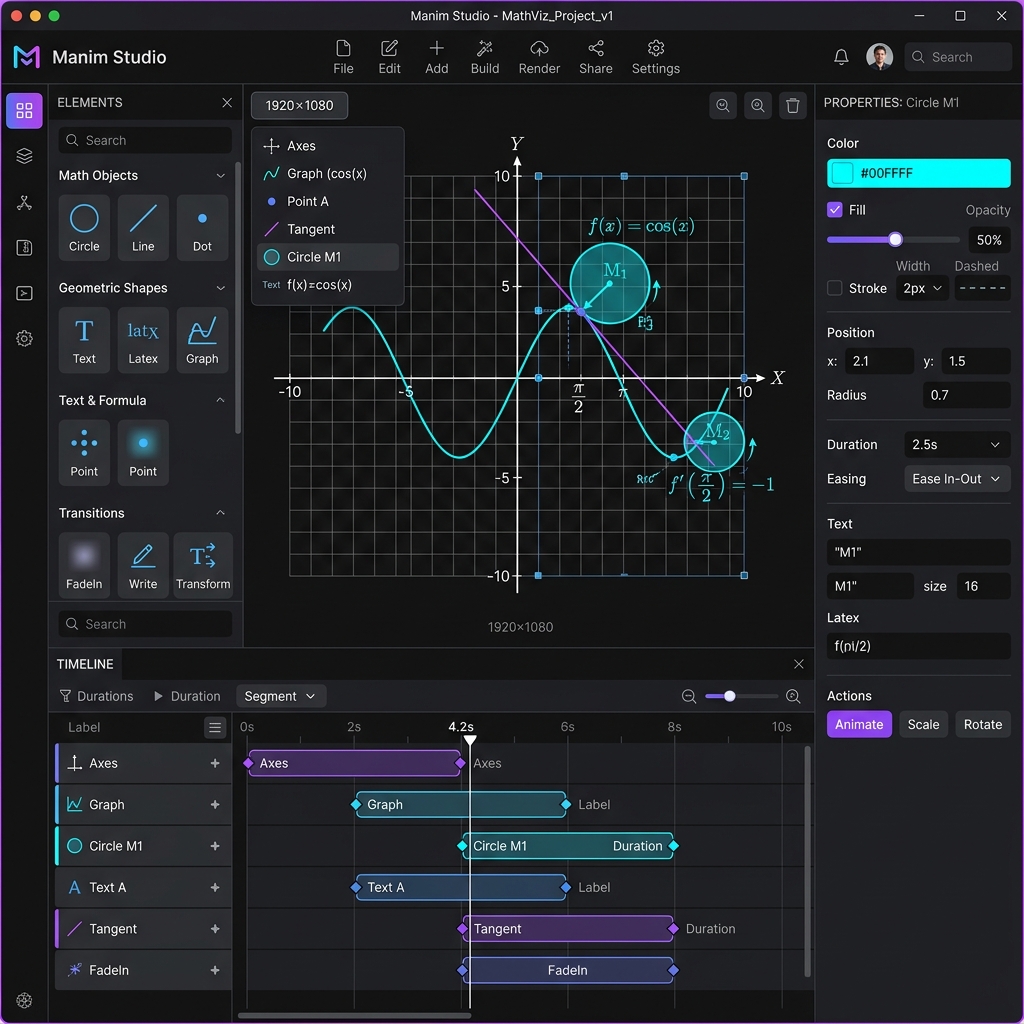Click the 1920×1080 resolution button

tap(299, 105)
